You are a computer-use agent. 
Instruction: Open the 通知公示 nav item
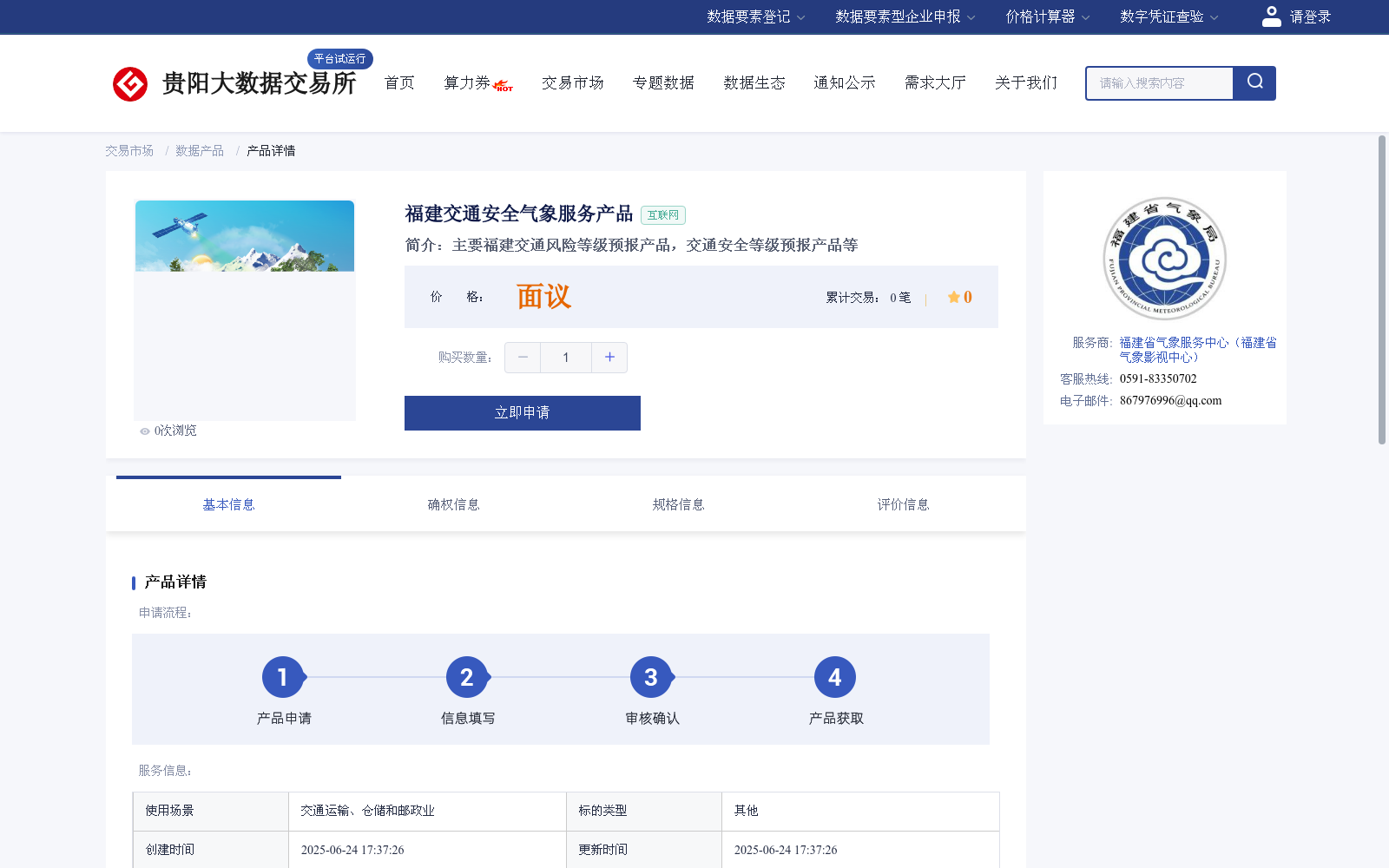coord(845,83)
